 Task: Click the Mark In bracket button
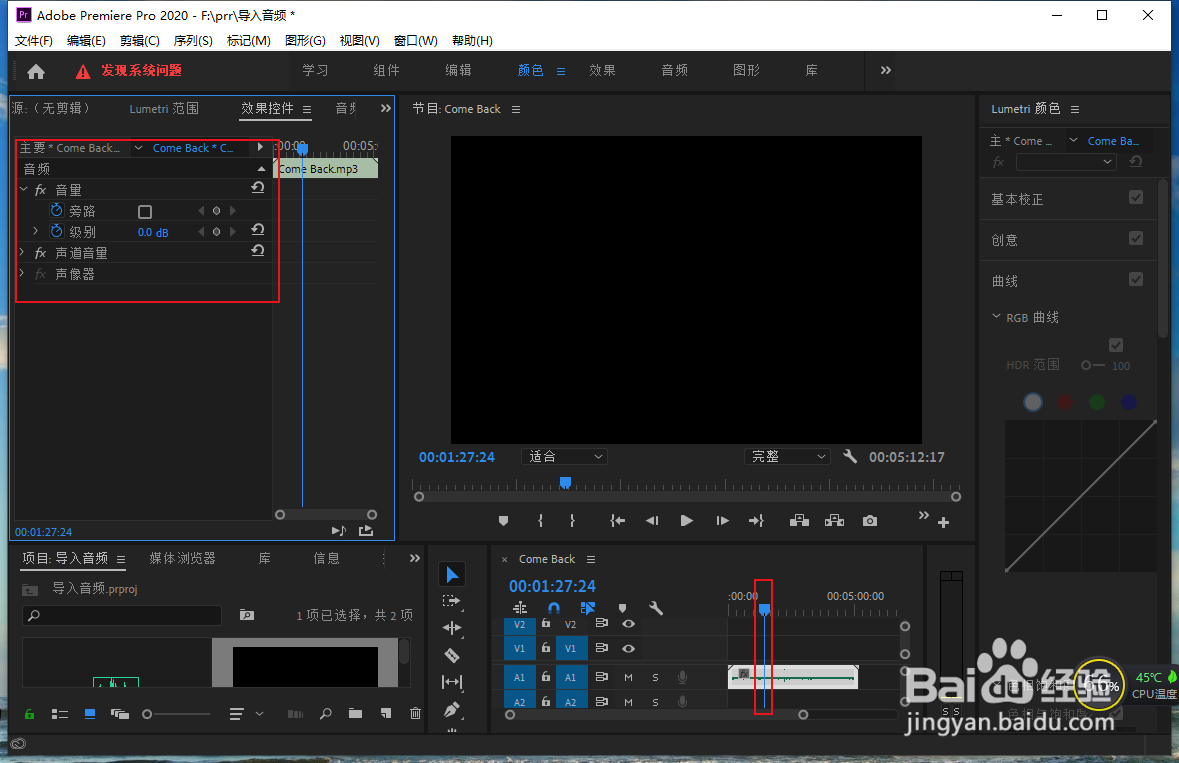coord(540,520)
